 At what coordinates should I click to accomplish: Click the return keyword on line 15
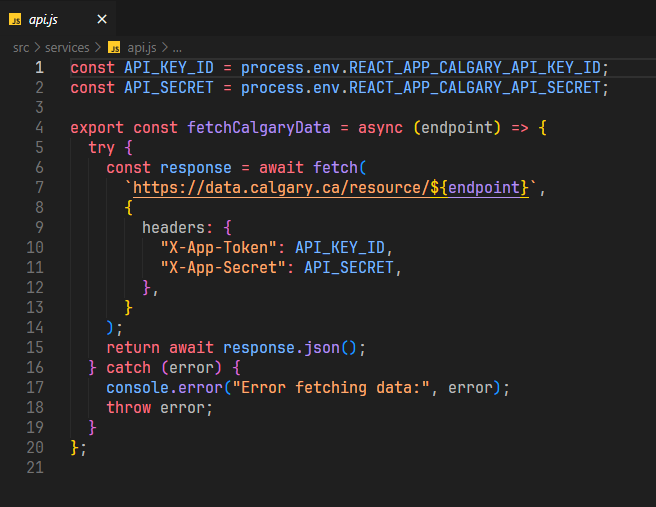[133, 348]
